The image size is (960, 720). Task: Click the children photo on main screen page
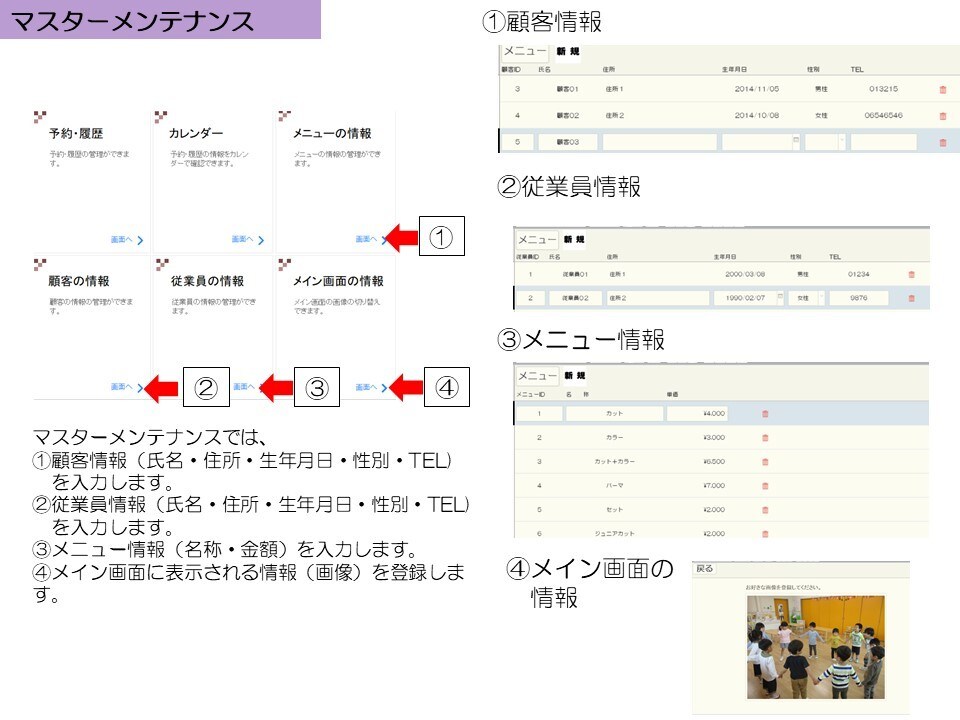(816, 647)
